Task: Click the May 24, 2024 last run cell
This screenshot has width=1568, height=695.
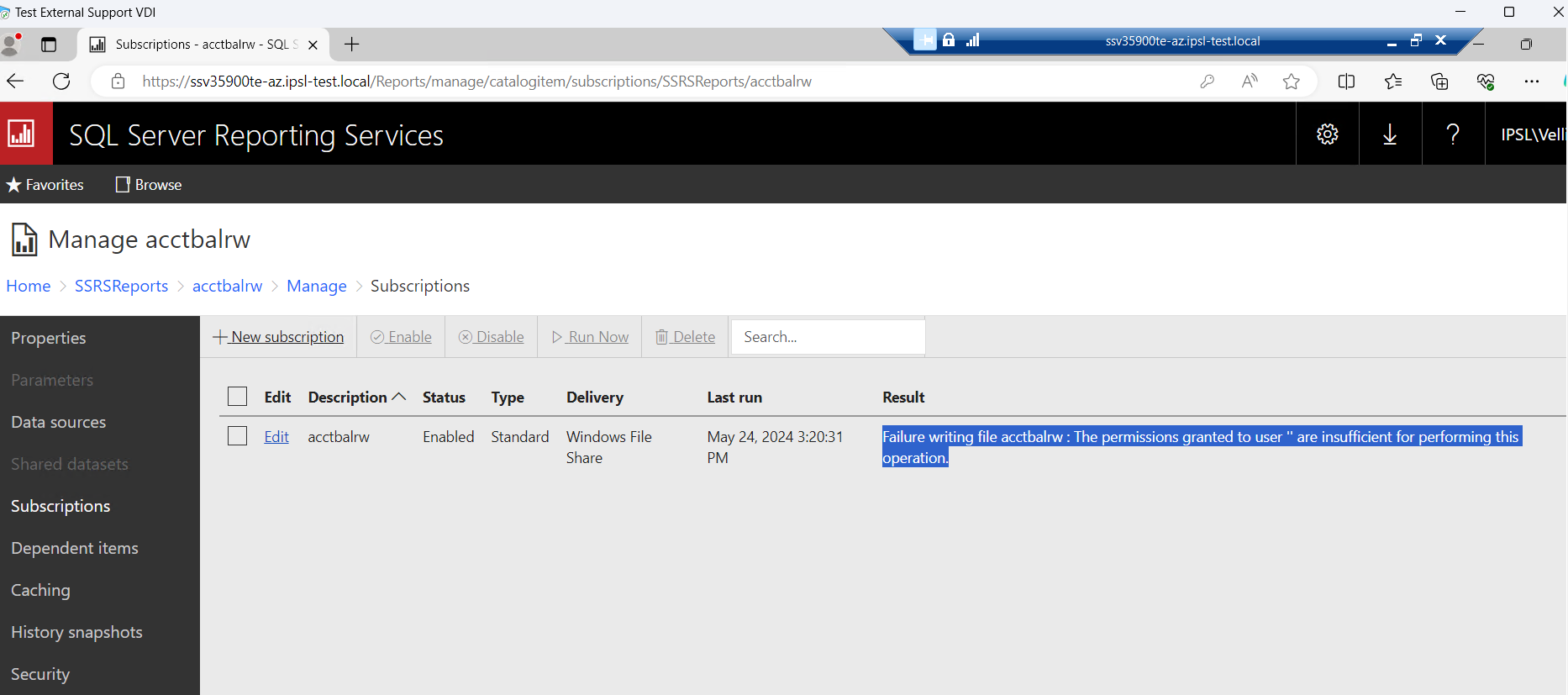Action: point(775,447)
